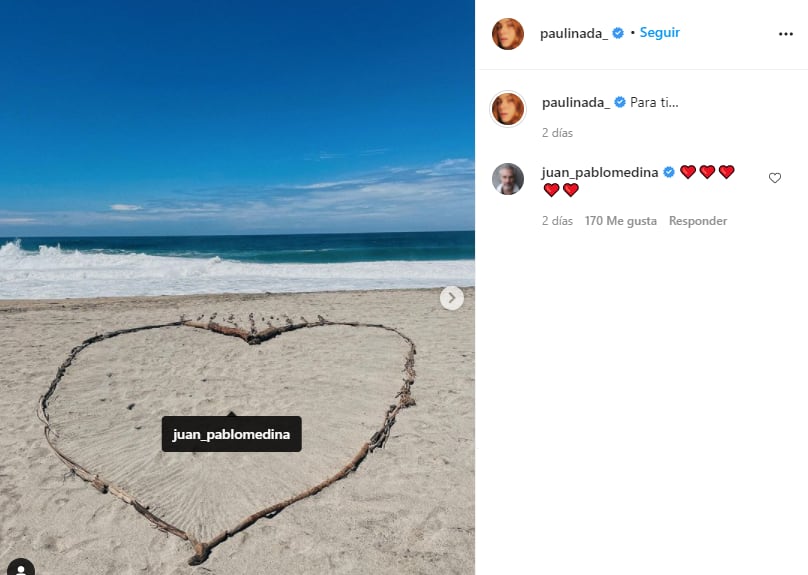Like juan_pablomedina's comment with heart icon
The height and width of the screenshot is (575, 808).
coord(775,178)
